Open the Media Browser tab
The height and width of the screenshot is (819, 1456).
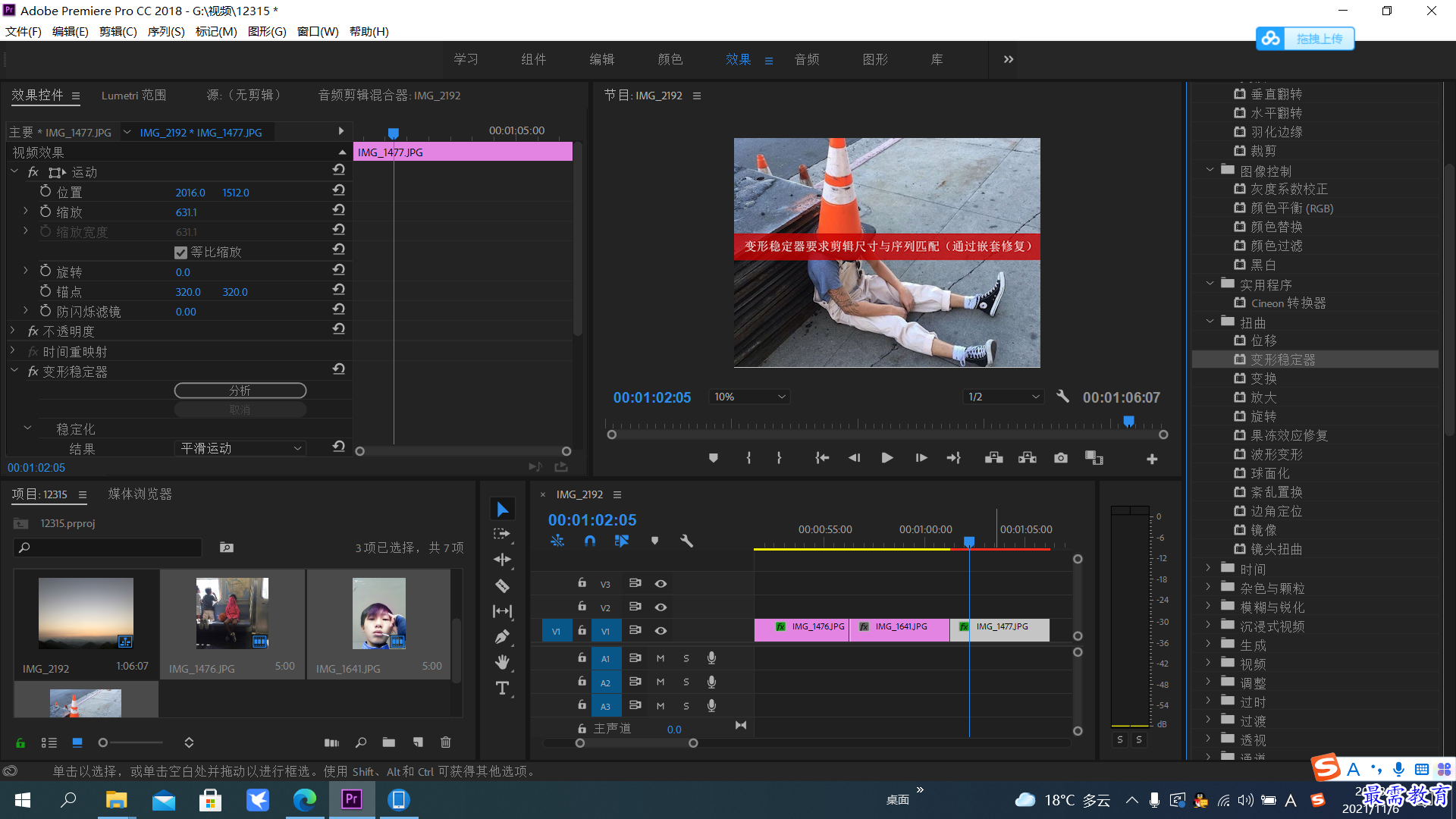(140, 494)
